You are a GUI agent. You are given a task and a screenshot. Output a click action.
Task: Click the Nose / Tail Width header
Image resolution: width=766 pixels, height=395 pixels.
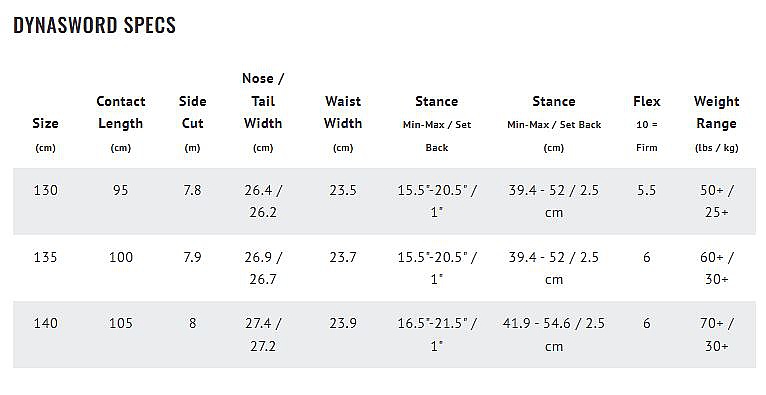coord(263,112)
